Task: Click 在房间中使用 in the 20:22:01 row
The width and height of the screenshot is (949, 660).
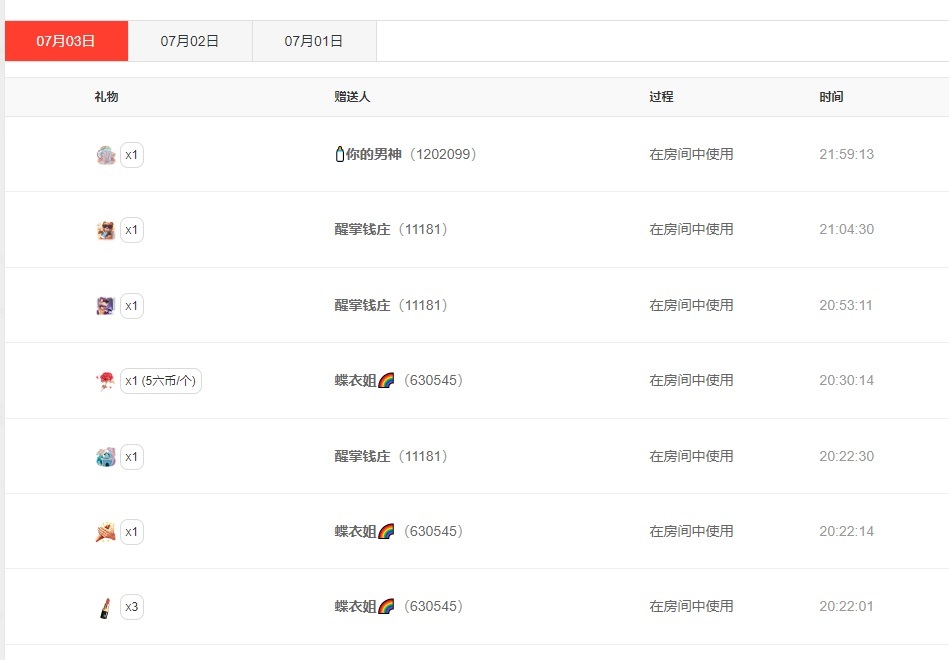Action: (691, 606)
